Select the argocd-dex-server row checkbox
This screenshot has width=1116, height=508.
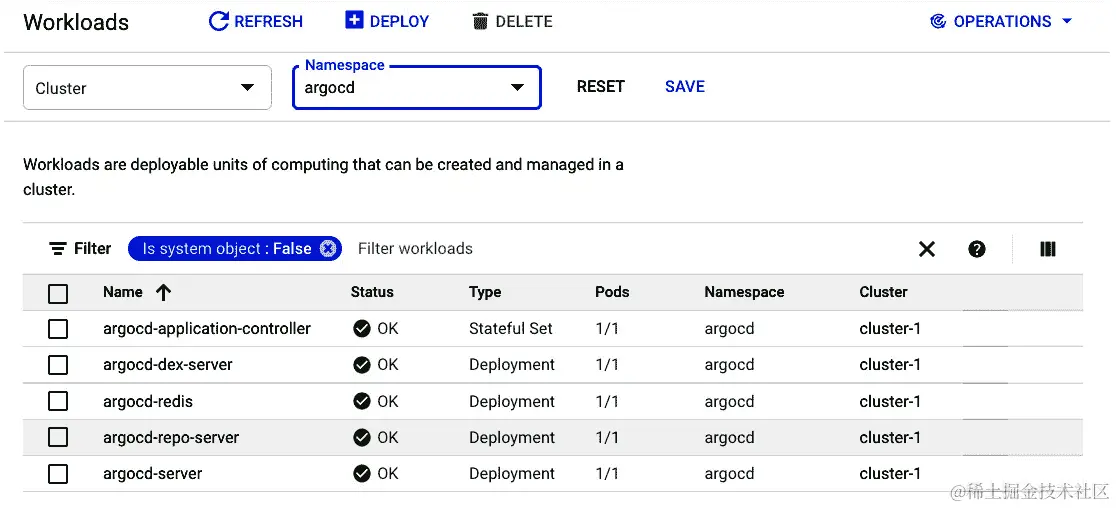point(58,365)
